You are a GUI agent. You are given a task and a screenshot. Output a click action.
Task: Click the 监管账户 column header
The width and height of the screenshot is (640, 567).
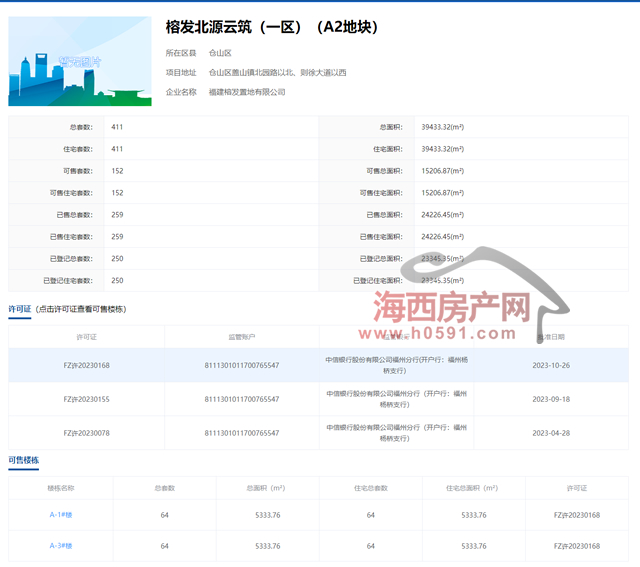[242, 337]
